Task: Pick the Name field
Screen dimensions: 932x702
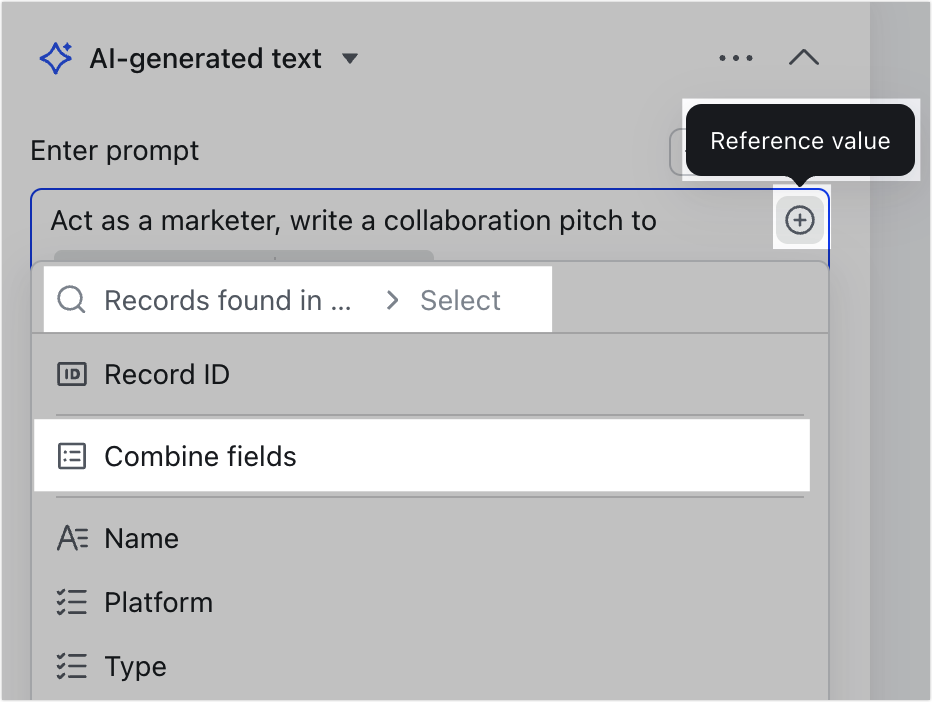Action: pos(430,539)
